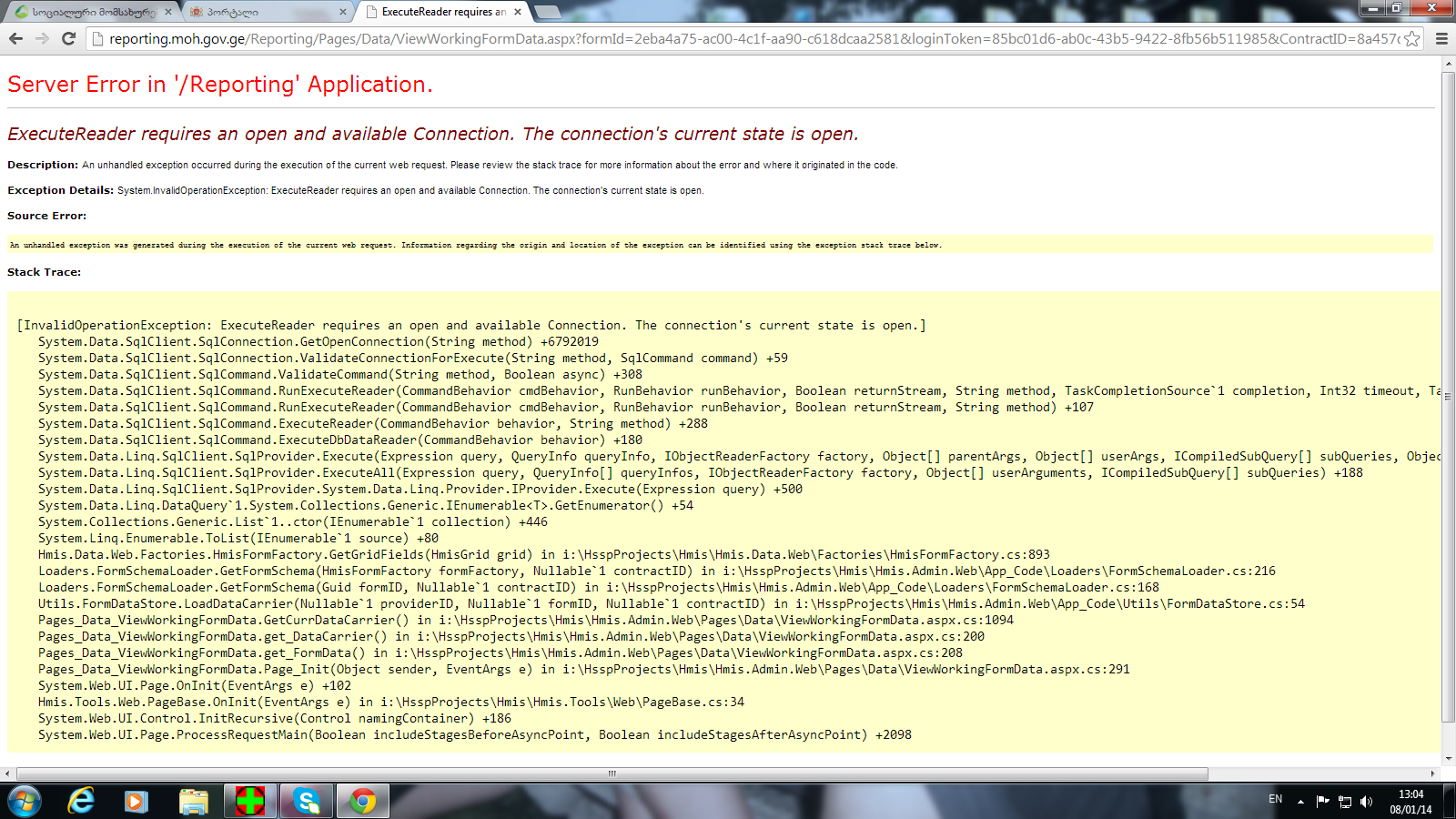This screenshot has height=819, width=1456.
Task: Open Windows Explorer folder icon in taskbar
Action: click(x=193, y=801)
